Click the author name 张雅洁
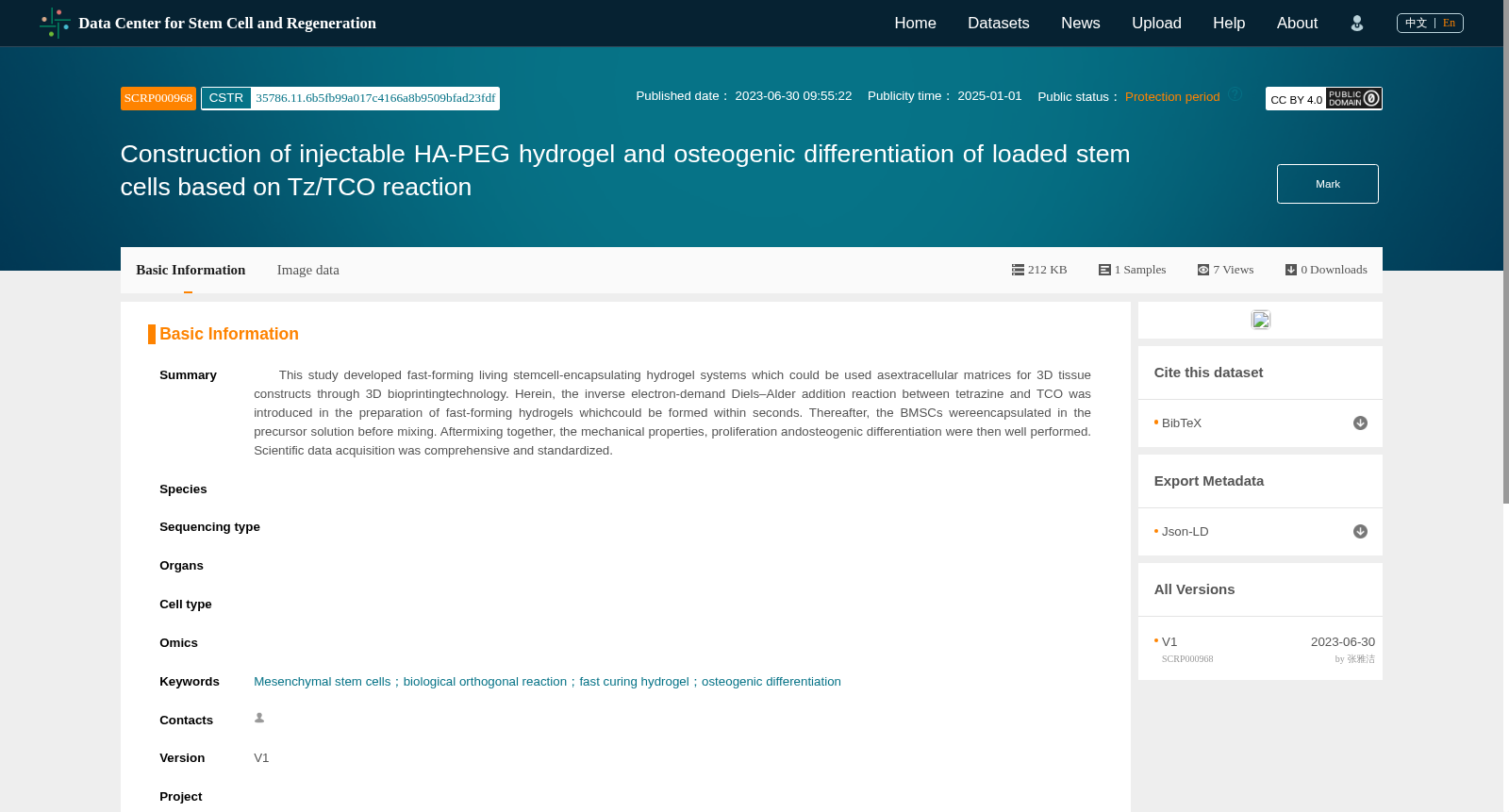 1361,659
